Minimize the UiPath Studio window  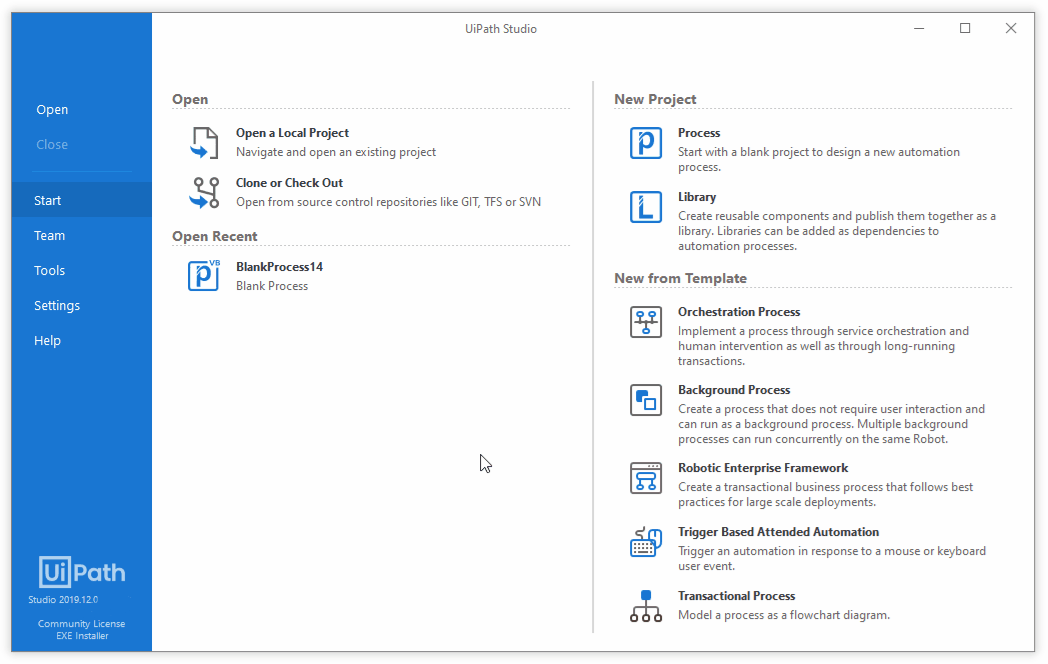919,28
